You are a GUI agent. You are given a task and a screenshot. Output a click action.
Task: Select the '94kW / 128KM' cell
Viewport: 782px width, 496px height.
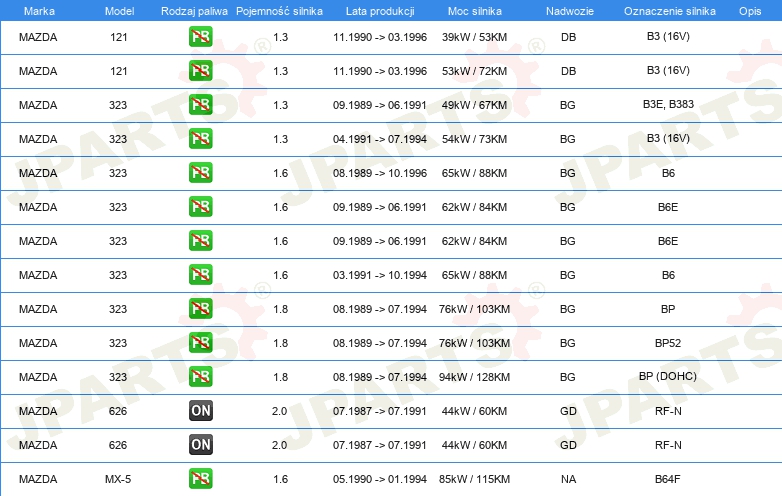[x=474, y=377]
